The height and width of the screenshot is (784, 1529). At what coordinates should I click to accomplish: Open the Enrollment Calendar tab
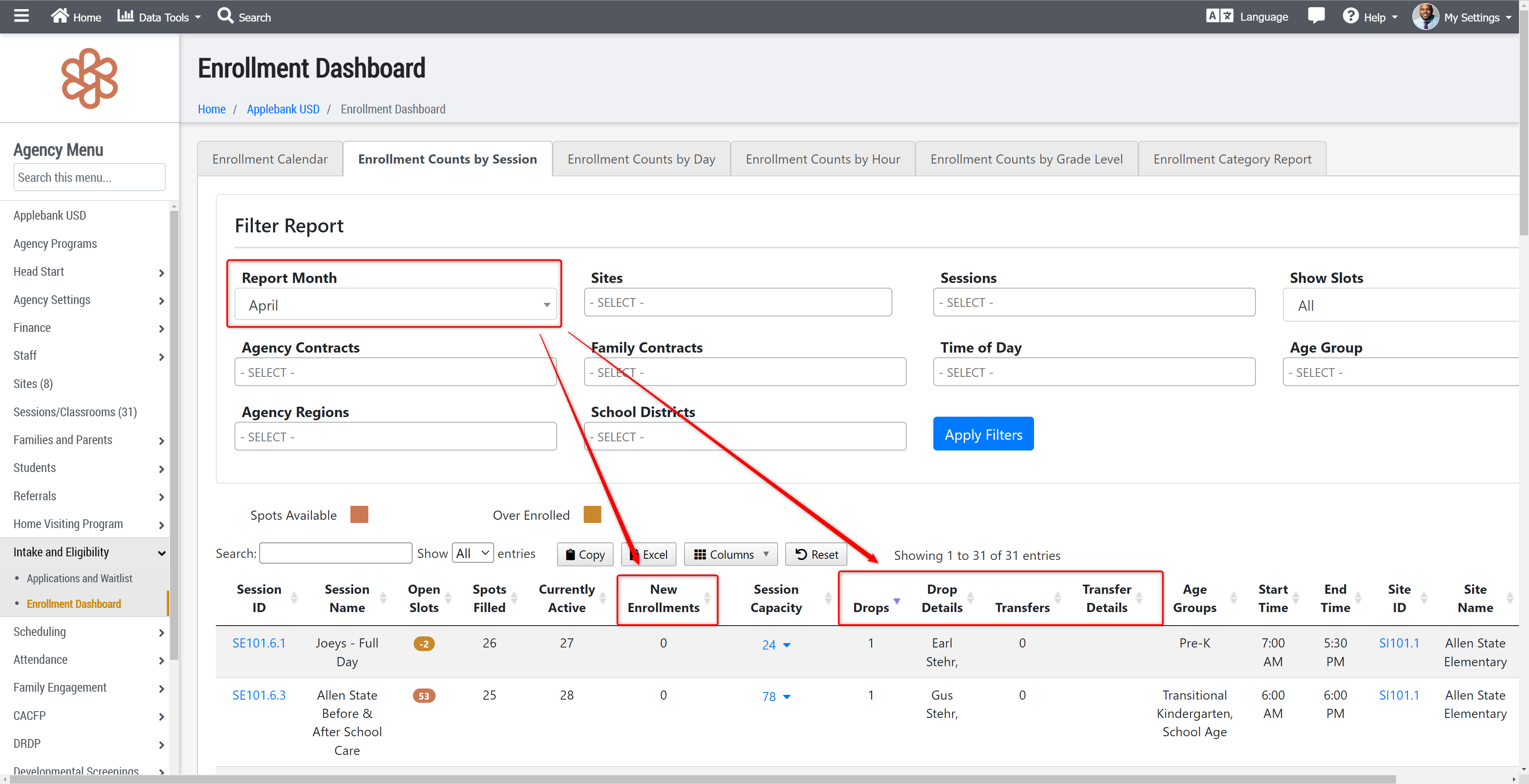coord(270,159)
